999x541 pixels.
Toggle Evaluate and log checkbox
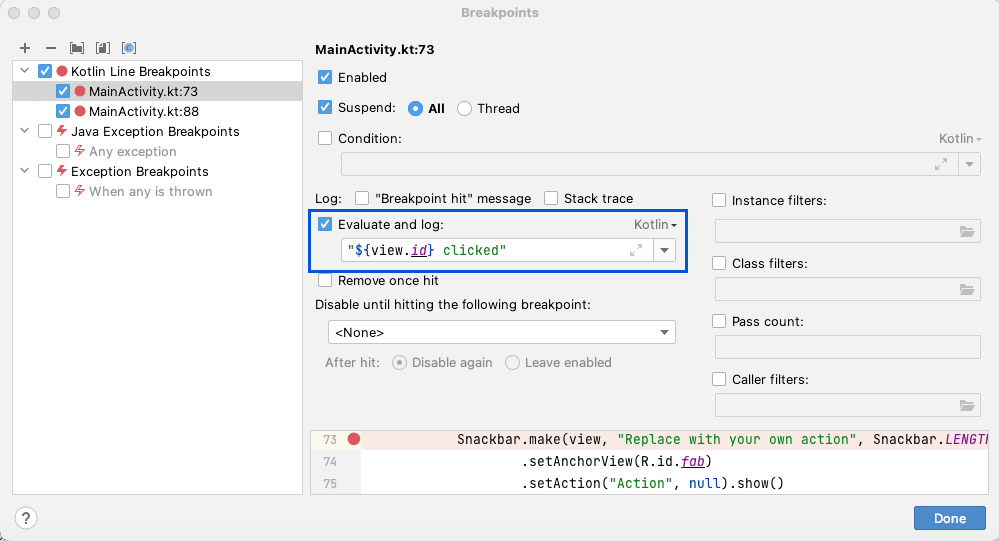pos(325,224)
